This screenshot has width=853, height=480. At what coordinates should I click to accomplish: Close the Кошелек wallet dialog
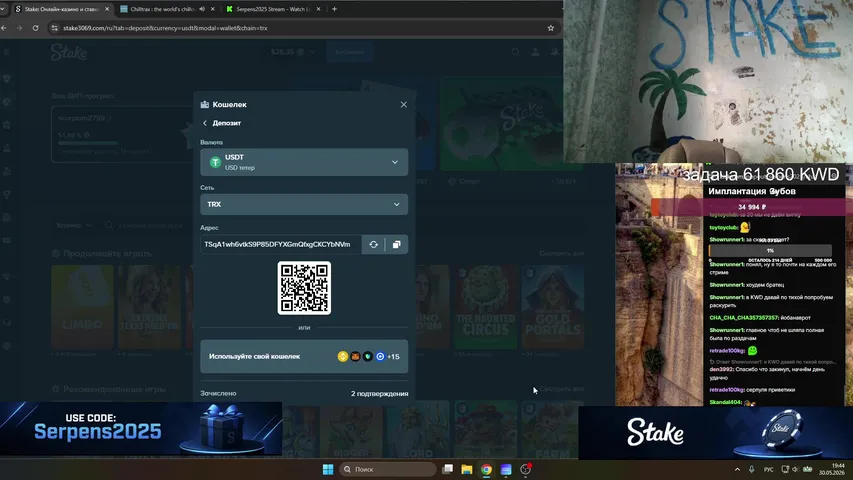pos(403,104)
